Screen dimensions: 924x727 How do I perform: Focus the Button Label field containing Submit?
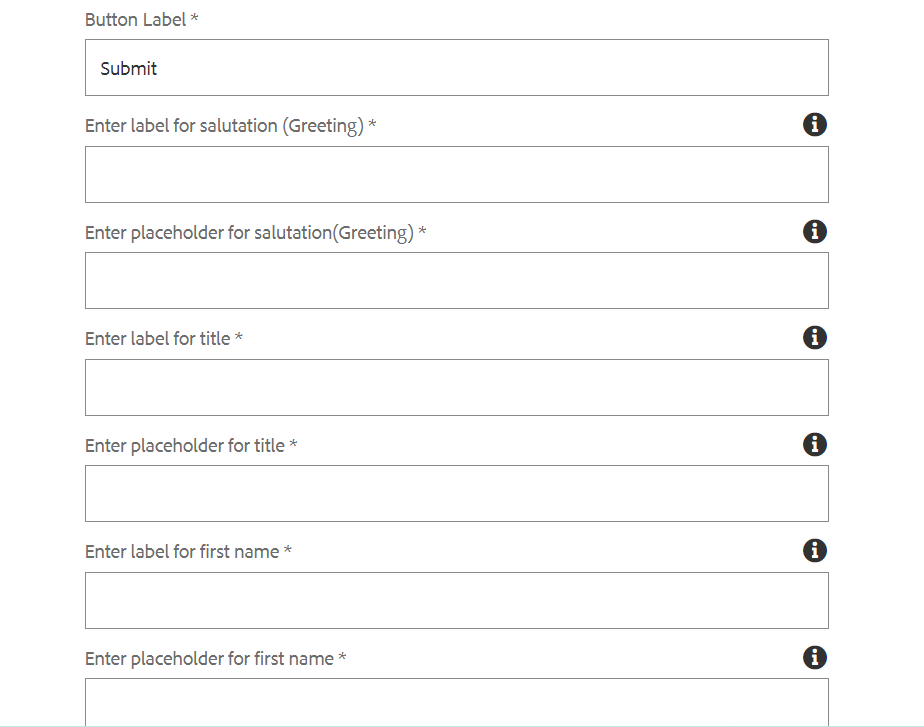pos(457,68)
